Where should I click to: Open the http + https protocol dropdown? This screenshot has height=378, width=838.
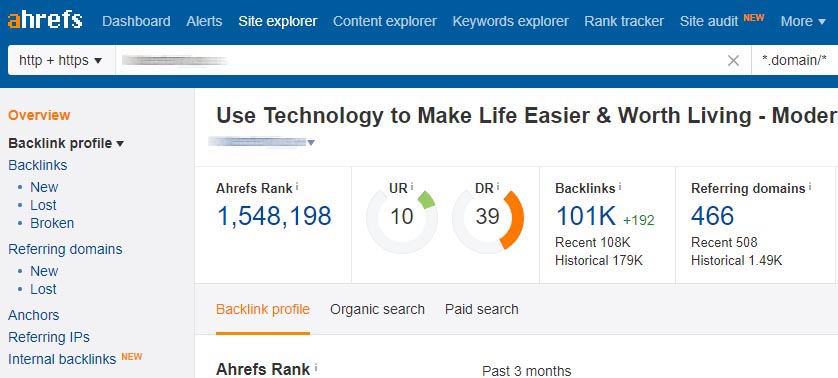coord(61,60)
